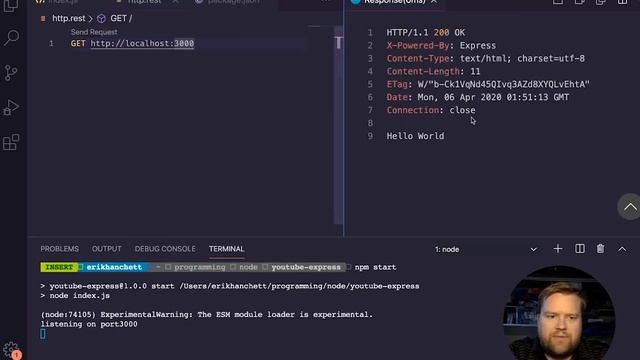Click 'GET /' breadcrumb symbol
Screen dimensions: 640x360
[121, 18]
